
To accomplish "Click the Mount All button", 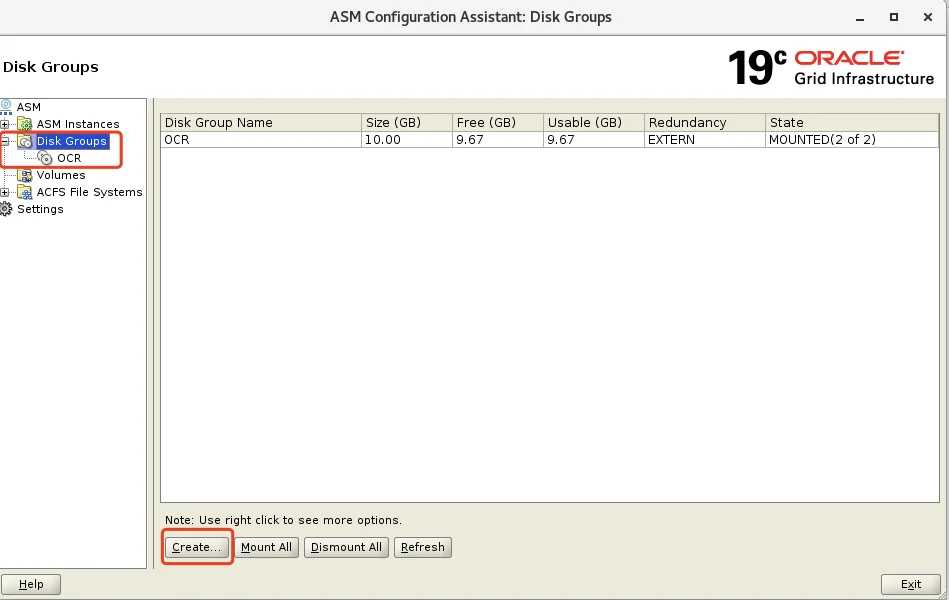I will tap(266, 547).
